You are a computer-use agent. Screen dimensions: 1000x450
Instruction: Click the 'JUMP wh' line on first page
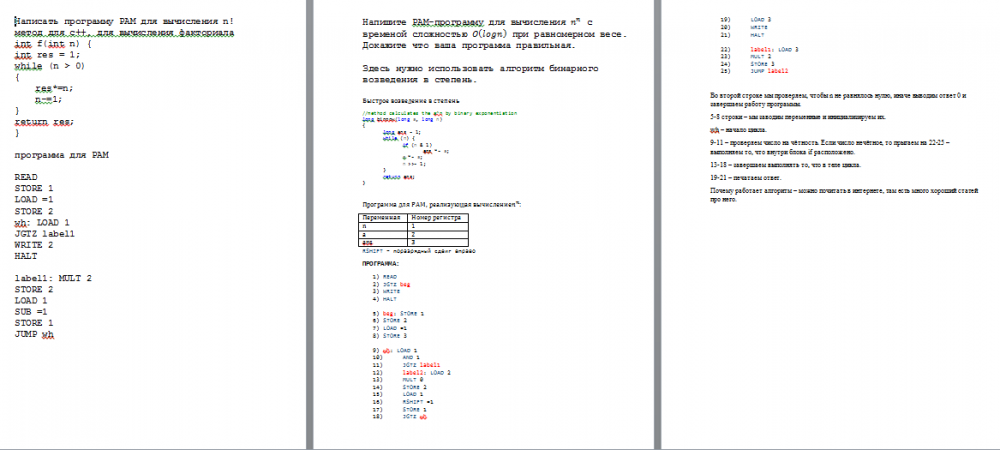click(34, 335)
